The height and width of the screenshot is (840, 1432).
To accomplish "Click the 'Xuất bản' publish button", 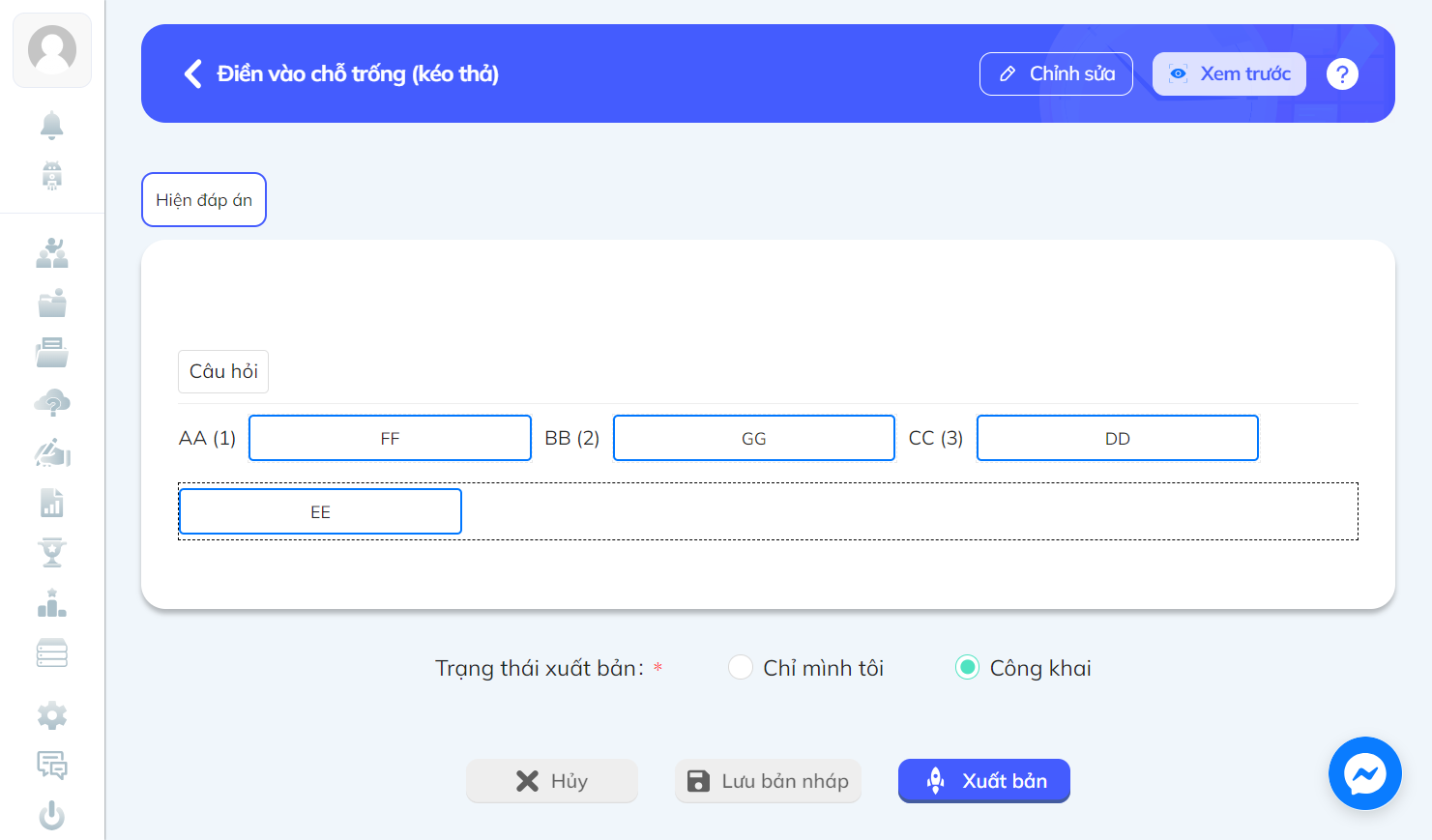I will point(984,781).
